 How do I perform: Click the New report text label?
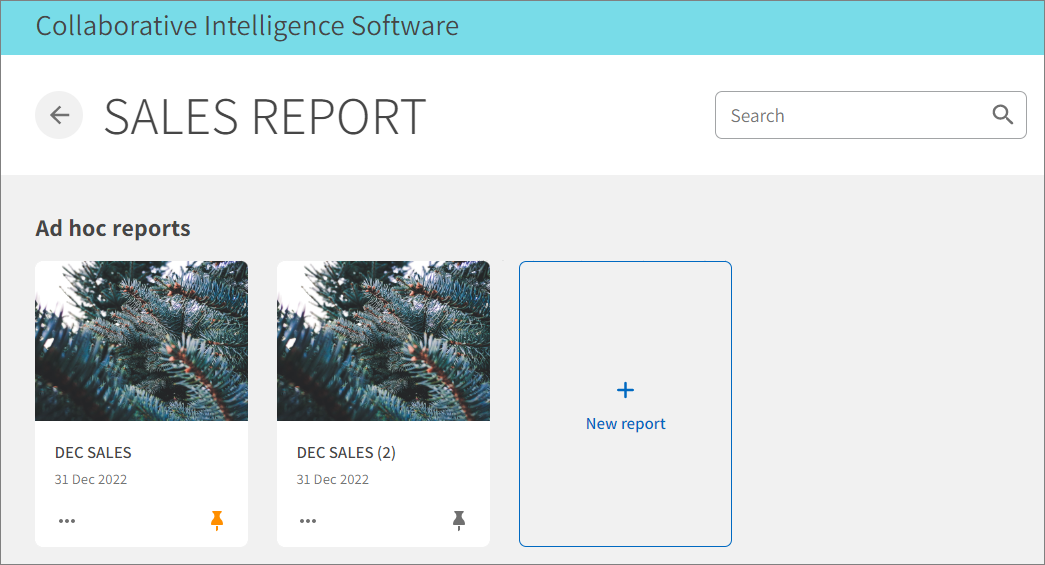click(x=625, y=424)
